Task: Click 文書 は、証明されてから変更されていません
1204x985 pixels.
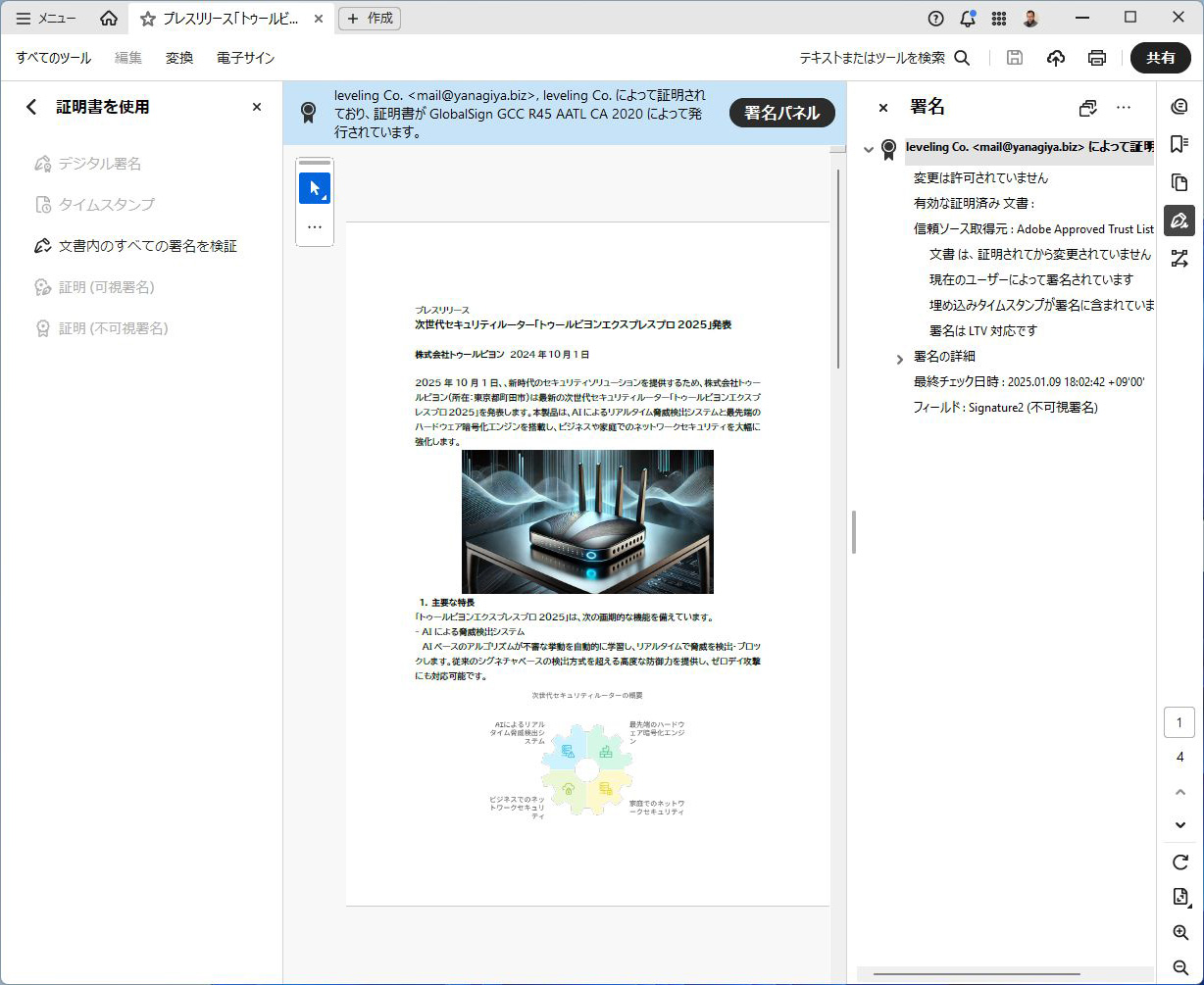Action: click(1041, 255)
